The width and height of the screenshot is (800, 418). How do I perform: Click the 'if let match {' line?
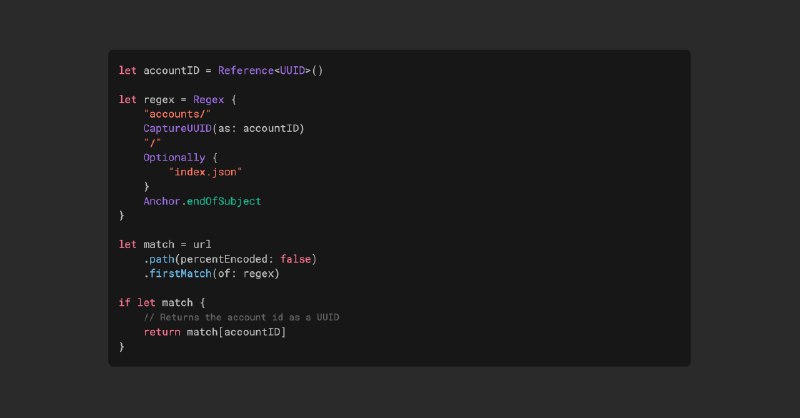coord(162,303)
